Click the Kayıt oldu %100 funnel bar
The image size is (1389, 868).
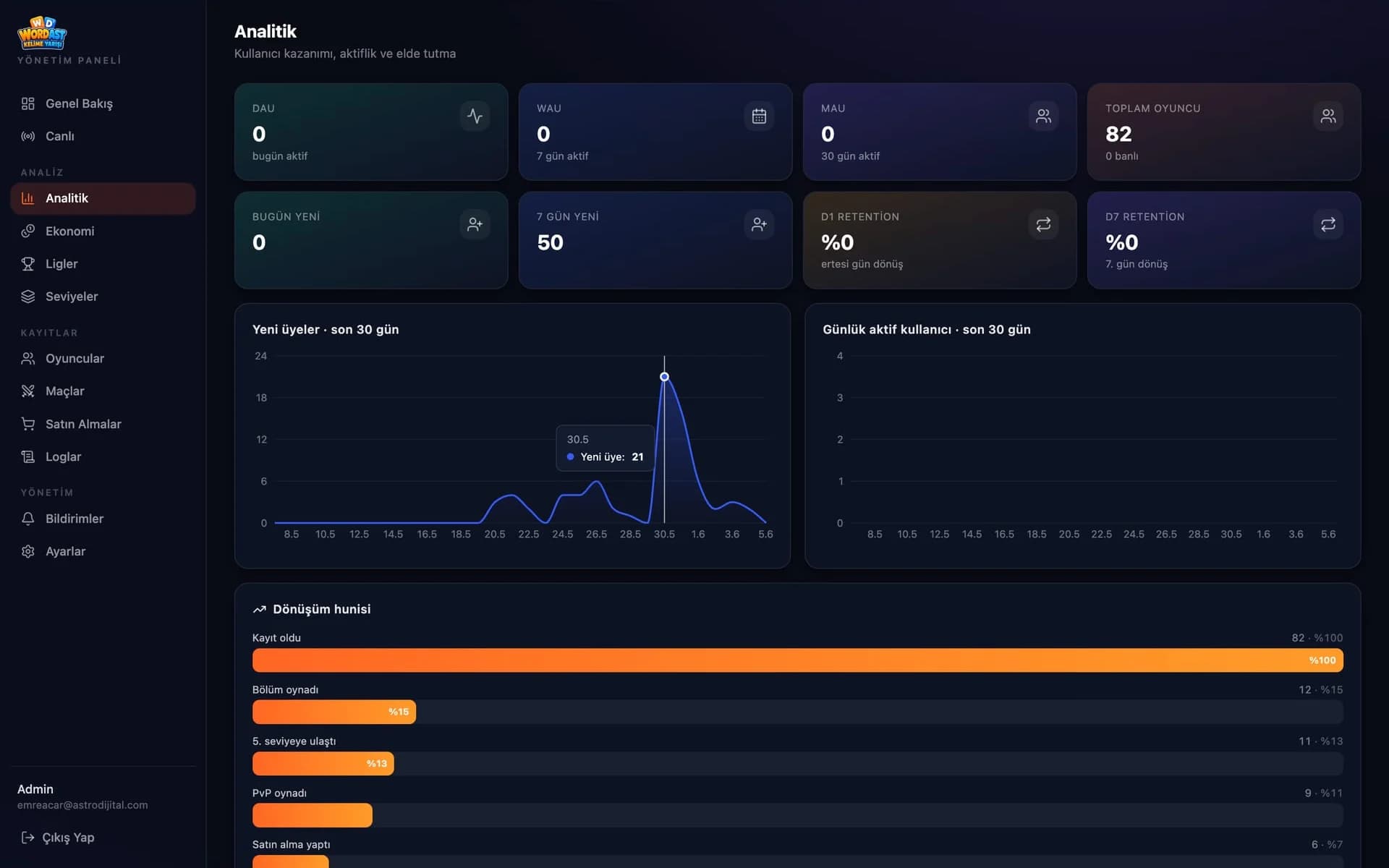[797, 660]
